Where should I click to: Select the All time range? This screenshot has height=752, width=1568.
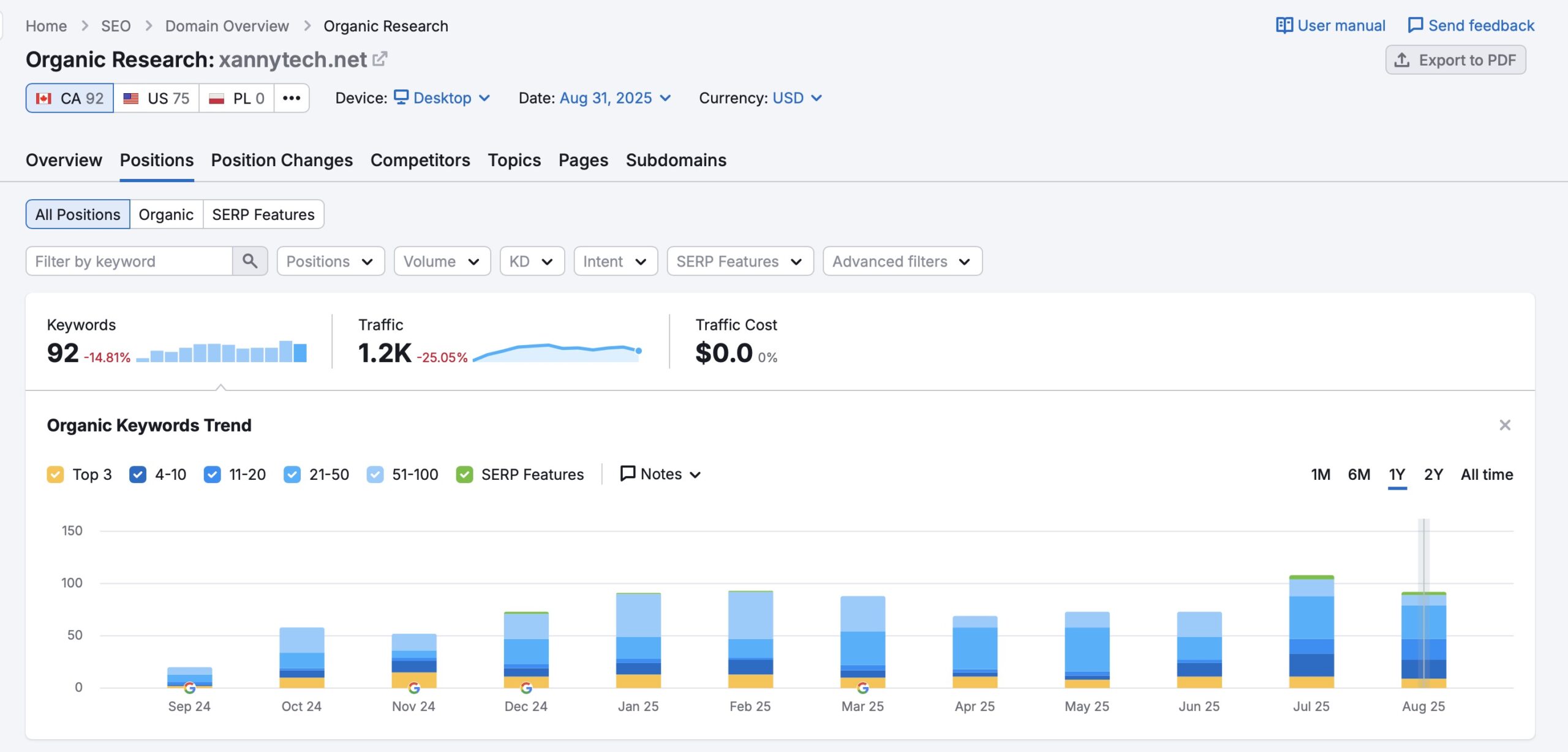tap(1487, 474)
